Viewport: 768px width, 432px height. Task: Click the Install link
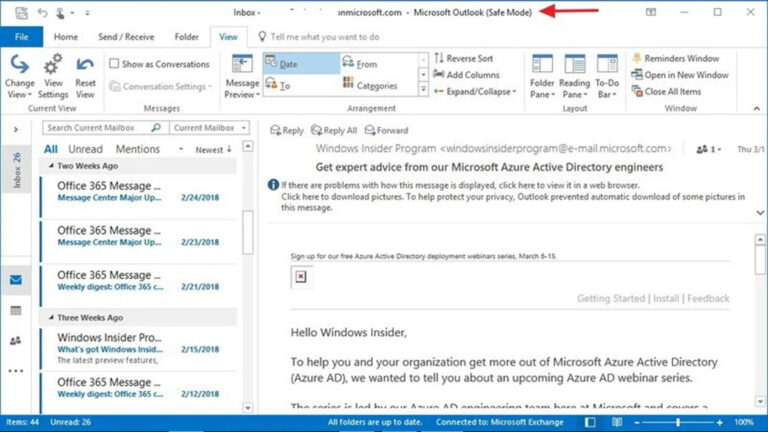pos(666,298)
